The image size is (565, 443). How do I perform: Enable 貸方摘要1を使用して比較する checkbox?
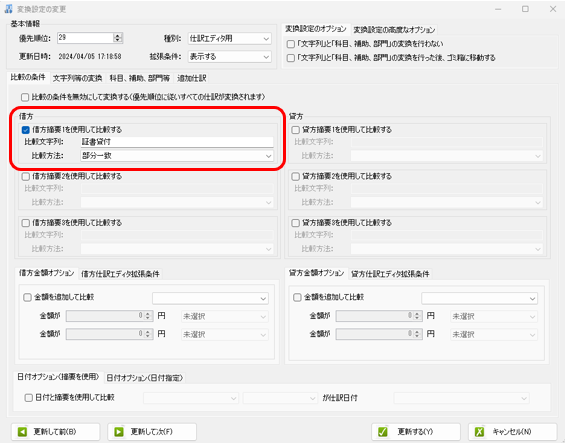295,130
